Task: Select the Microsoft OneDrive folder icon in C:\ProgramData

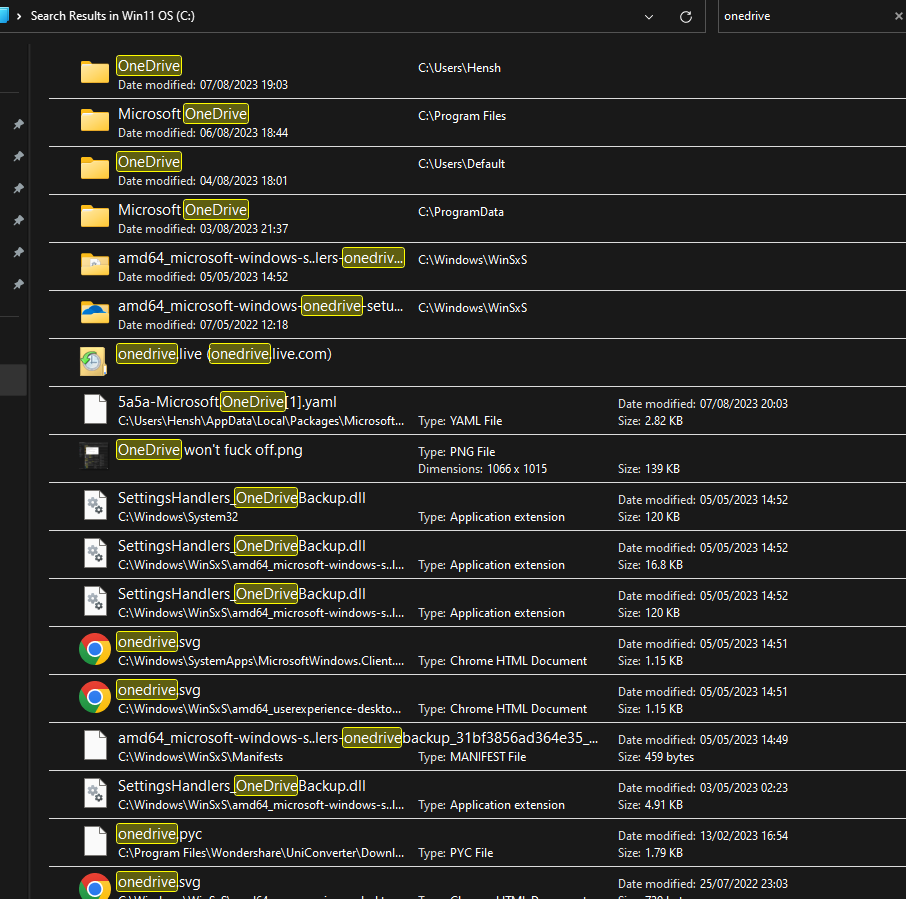Action: tap(95, 217)
